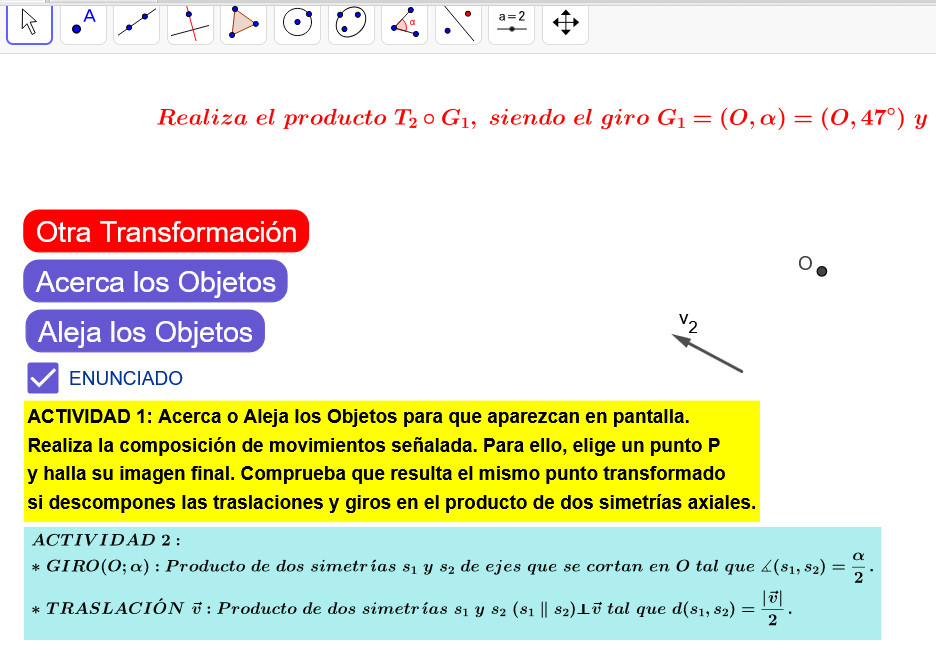Image resolution: width=936 pixels, height=670 pixels.
Task: Select the Move arrow tool
Action: (x=29, y=24)
